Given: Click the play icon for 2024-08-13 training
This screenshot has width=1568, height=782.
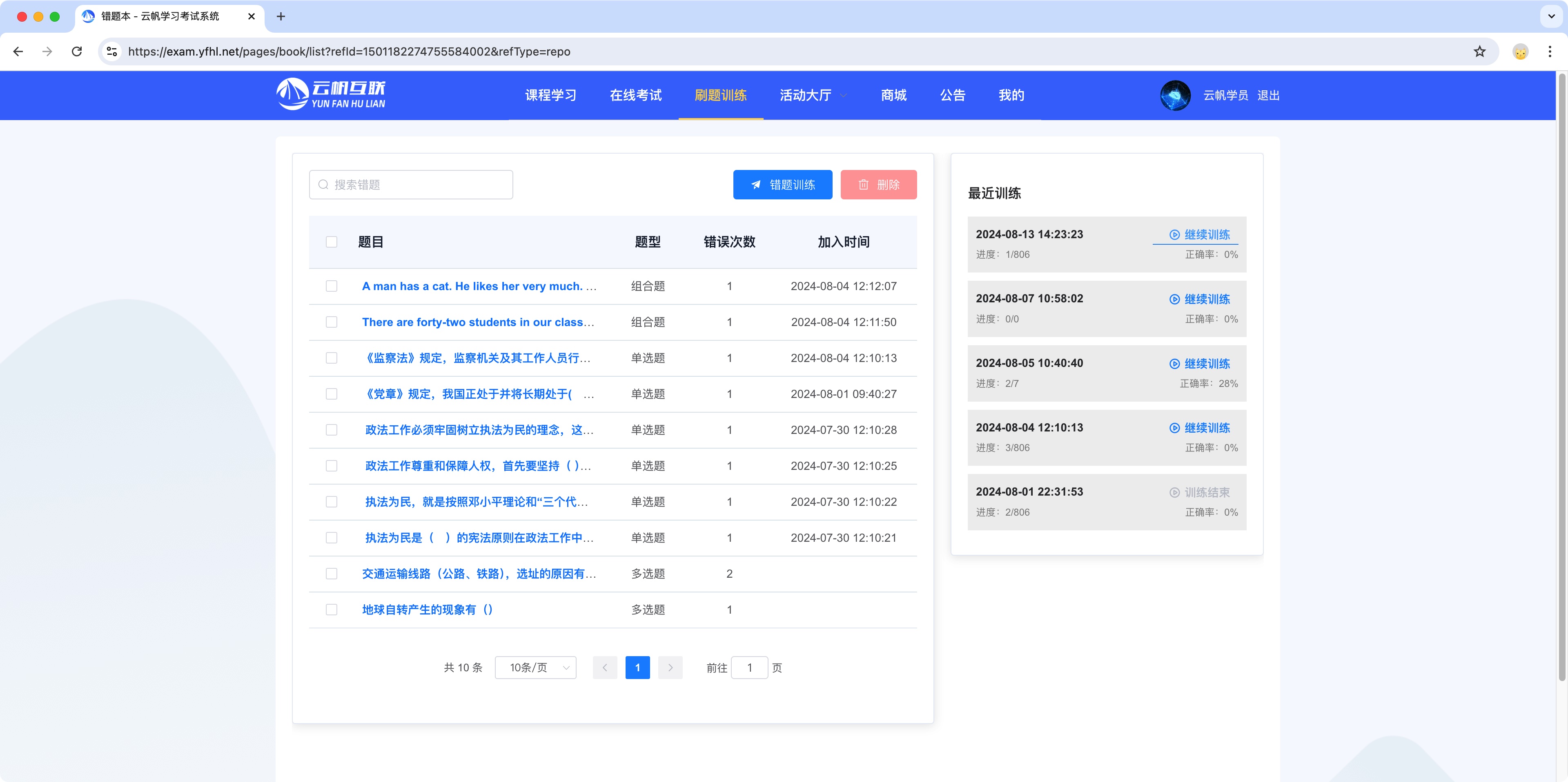Looking at the screenshot, I should pyautogui.click(x=1174, y=235).
